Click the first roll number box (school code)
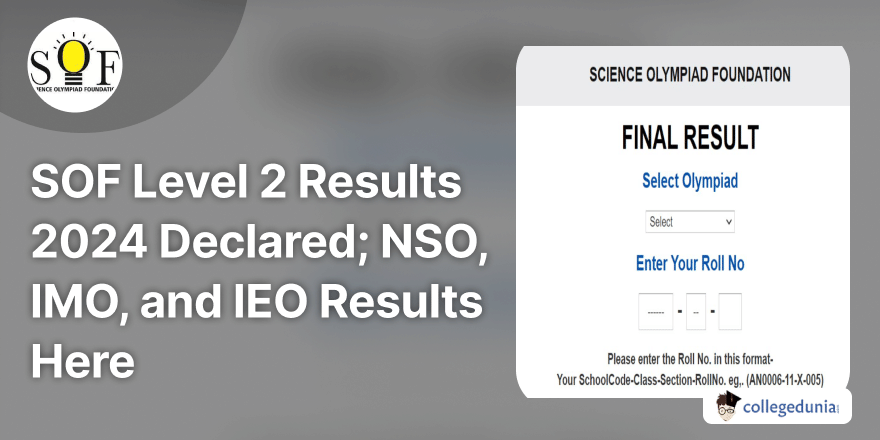880x440 pixels. (x=655, y=311)
